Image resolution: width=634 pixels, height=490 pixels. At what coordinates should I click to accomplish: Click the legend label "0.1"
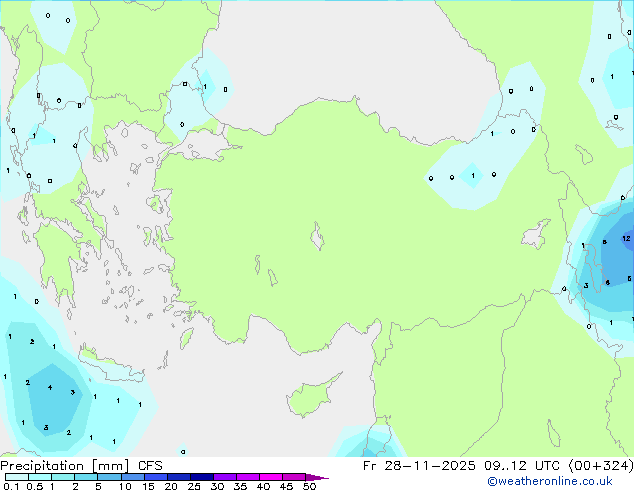point(11,486)
